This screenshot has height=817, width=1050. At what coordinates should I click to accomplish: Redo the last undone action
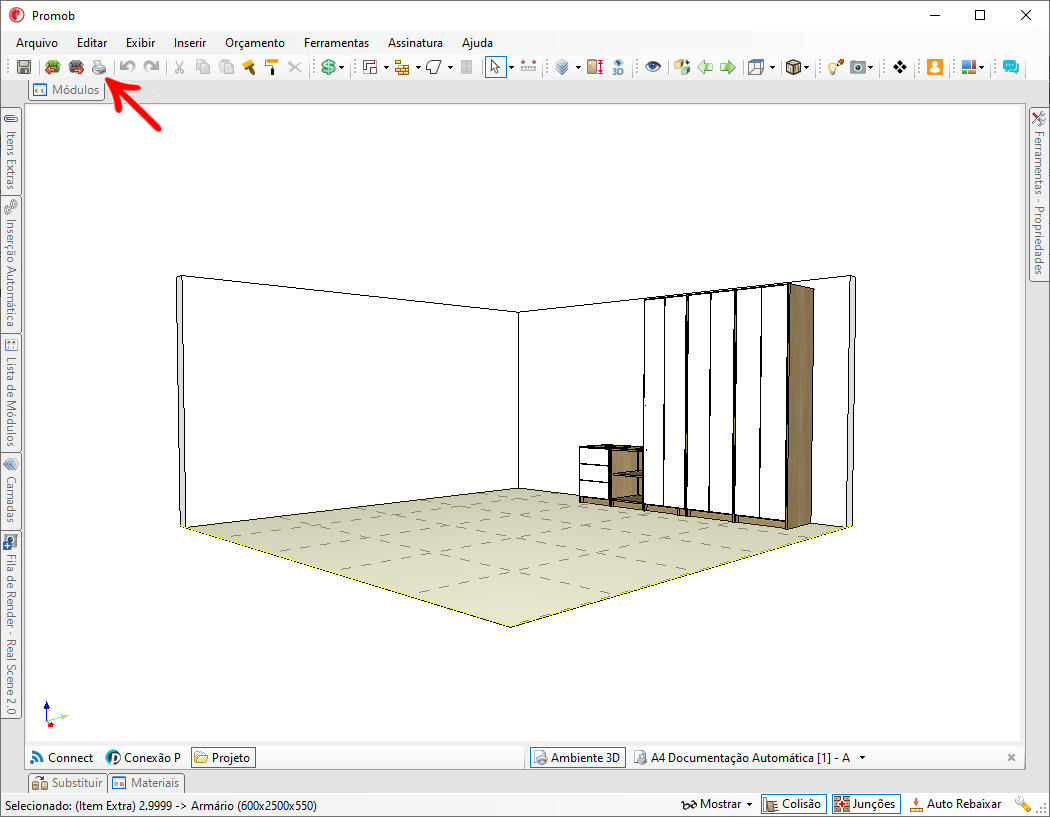tap(151, 67)
